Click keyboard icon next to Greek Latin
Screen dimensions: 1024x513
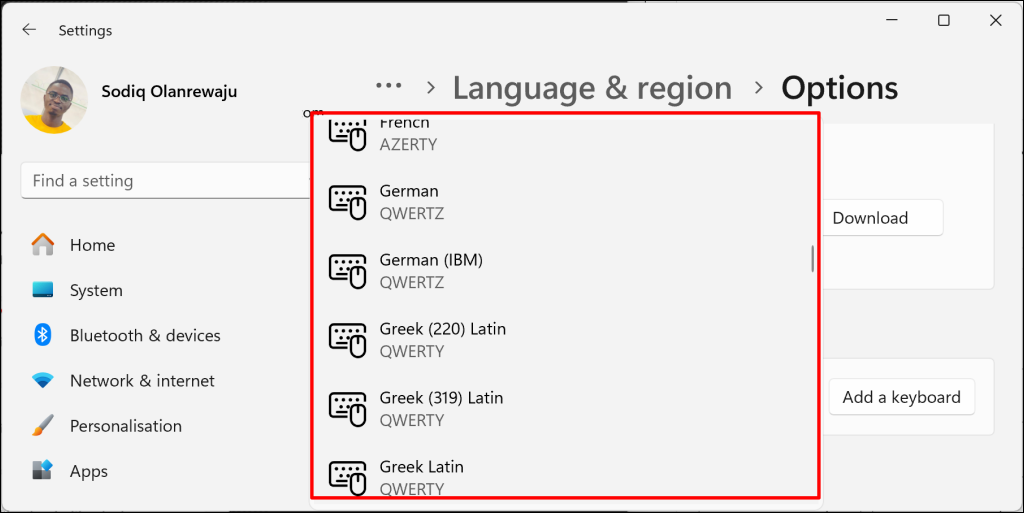(347, 478)
